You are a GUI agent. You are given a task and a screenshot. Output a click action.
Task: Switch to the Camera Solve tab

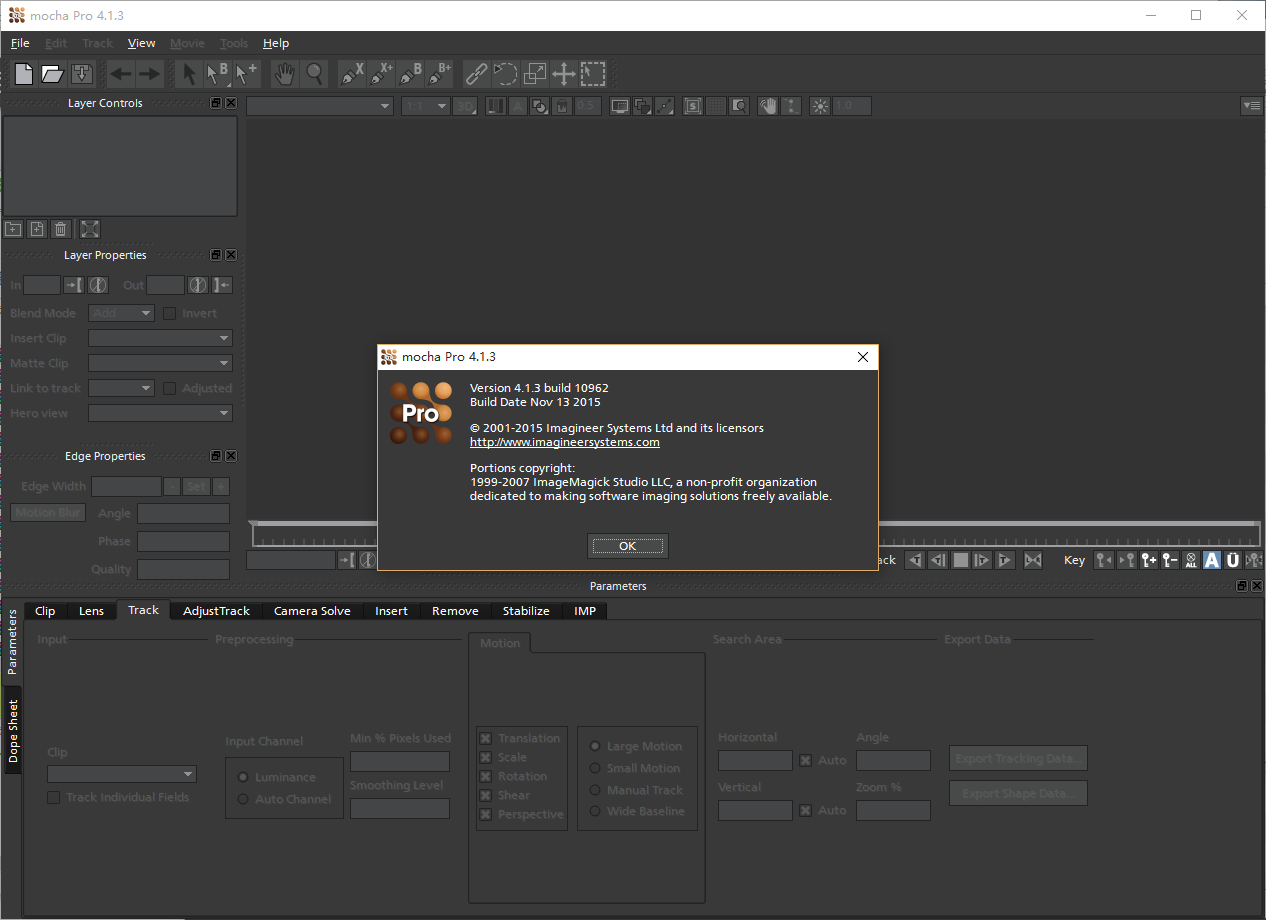point(312,611)
